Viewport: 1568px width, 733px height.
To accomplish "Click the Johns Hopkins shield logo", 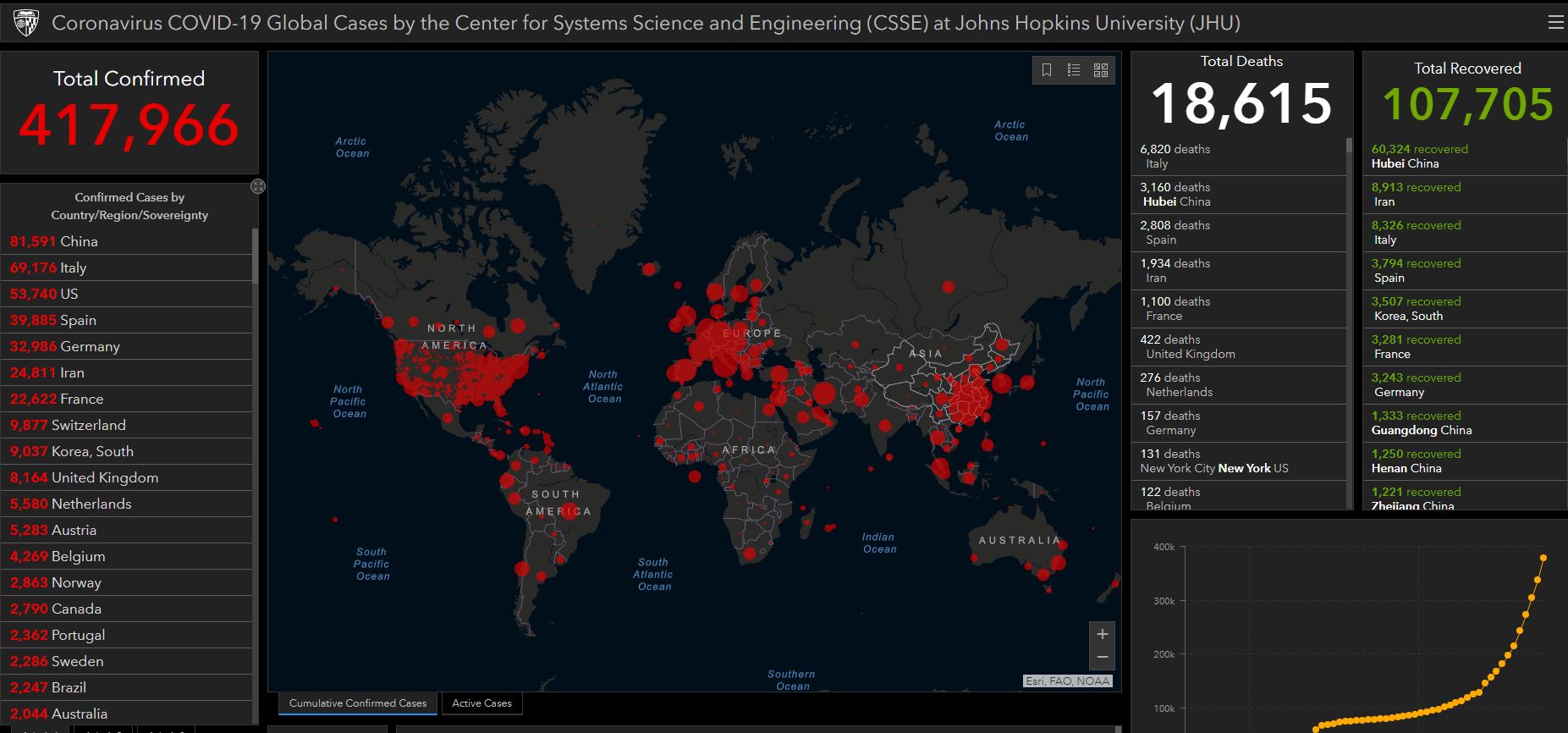I will pos(26,23).
